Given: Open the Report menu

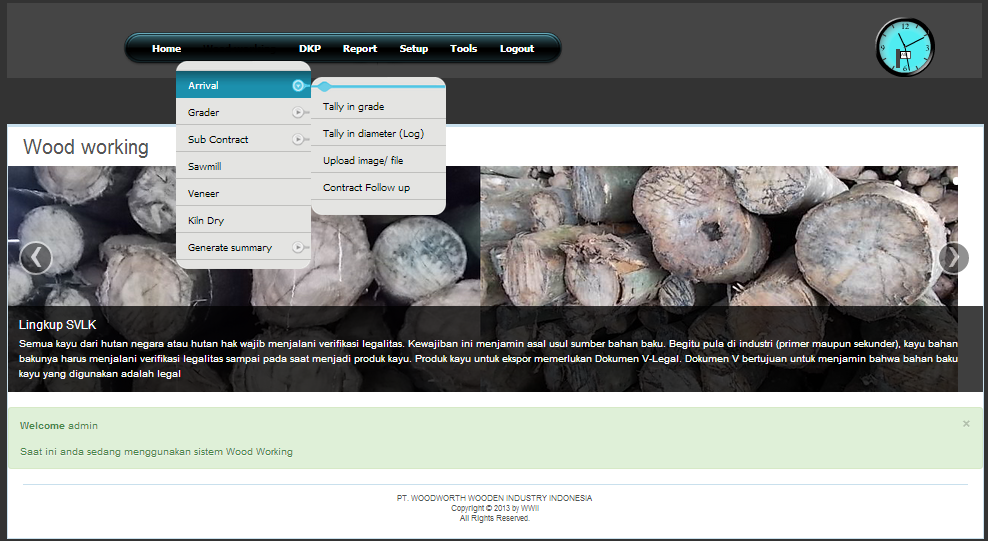Looking at the screenshot, I should (x=360, y=49).
